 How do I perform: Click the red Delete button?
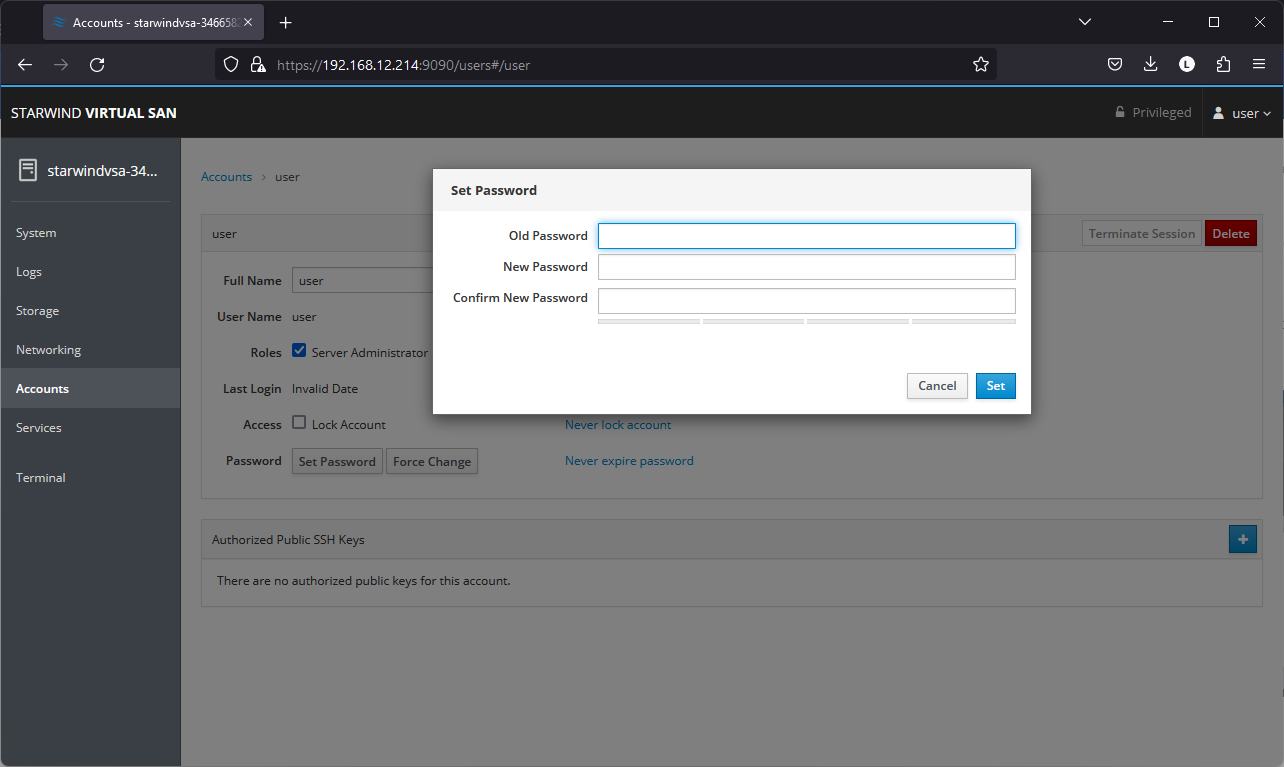[x=1231, y=233]
